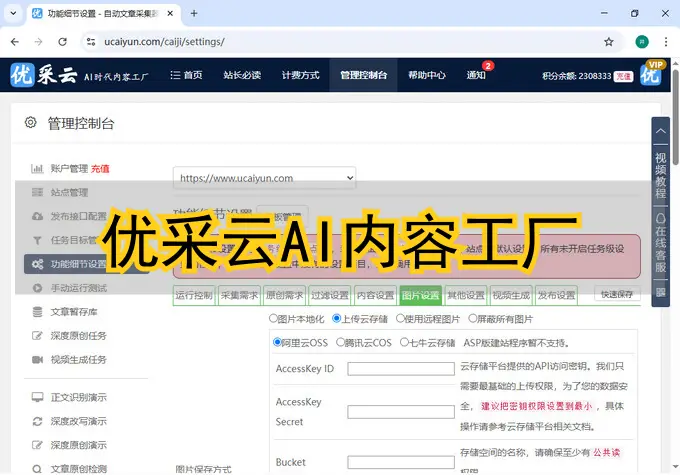
Task: Switch to the 运行控制 tab
Action: pyautogui.click(x=193, y=295)
